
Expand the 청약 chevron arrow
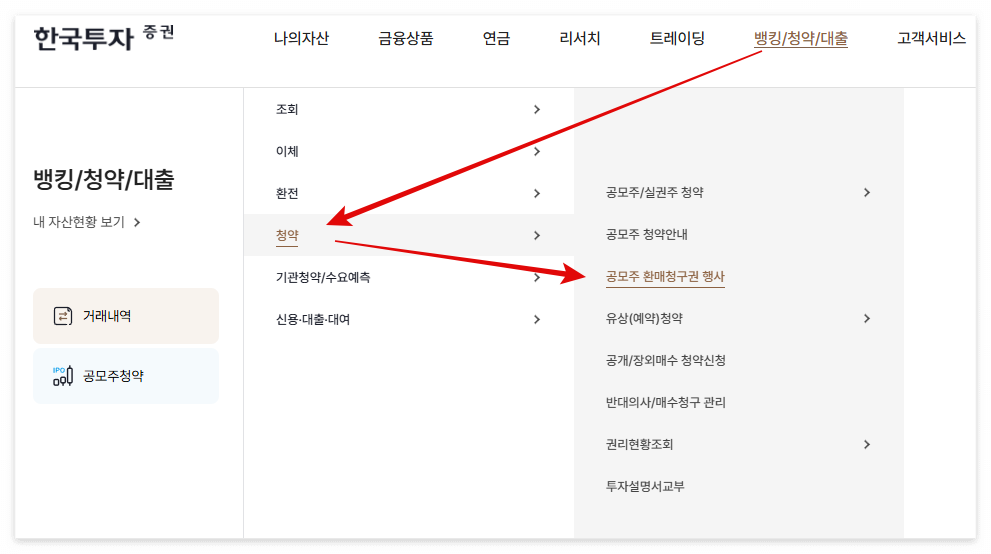point(537,236)
